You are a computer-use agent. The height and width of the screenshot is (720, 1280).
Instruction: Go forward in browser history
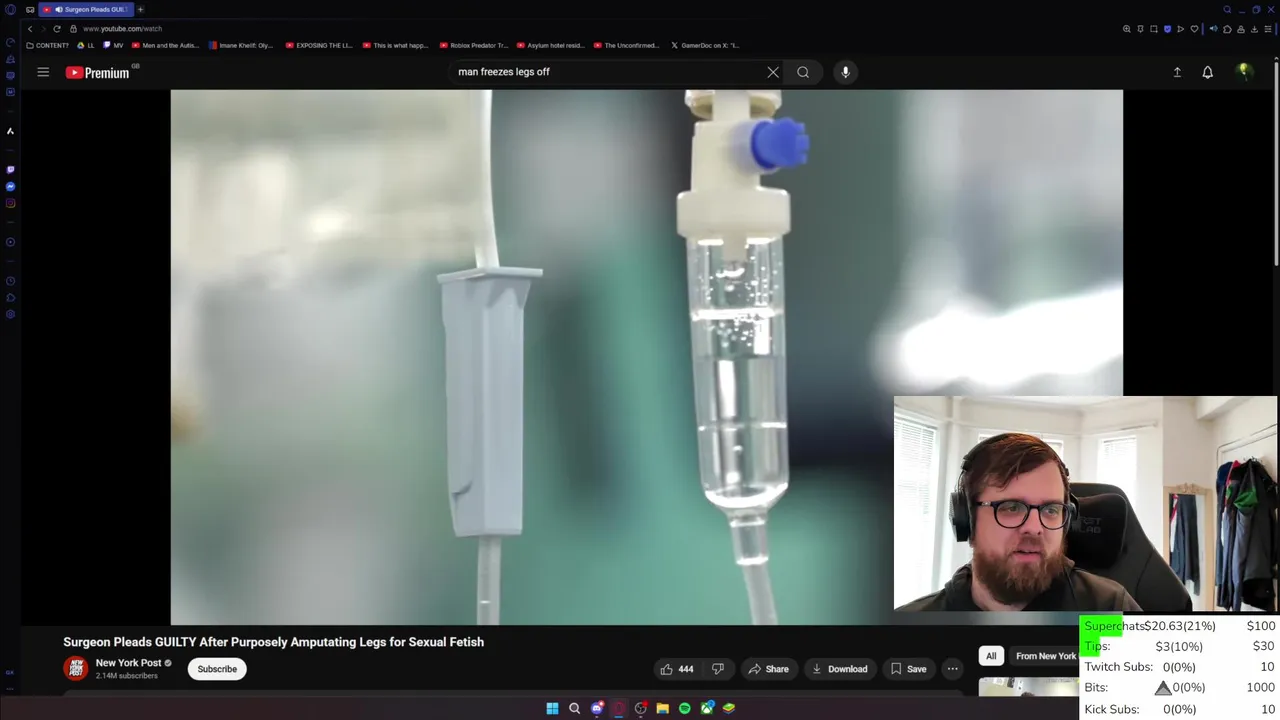pos(43,29)
